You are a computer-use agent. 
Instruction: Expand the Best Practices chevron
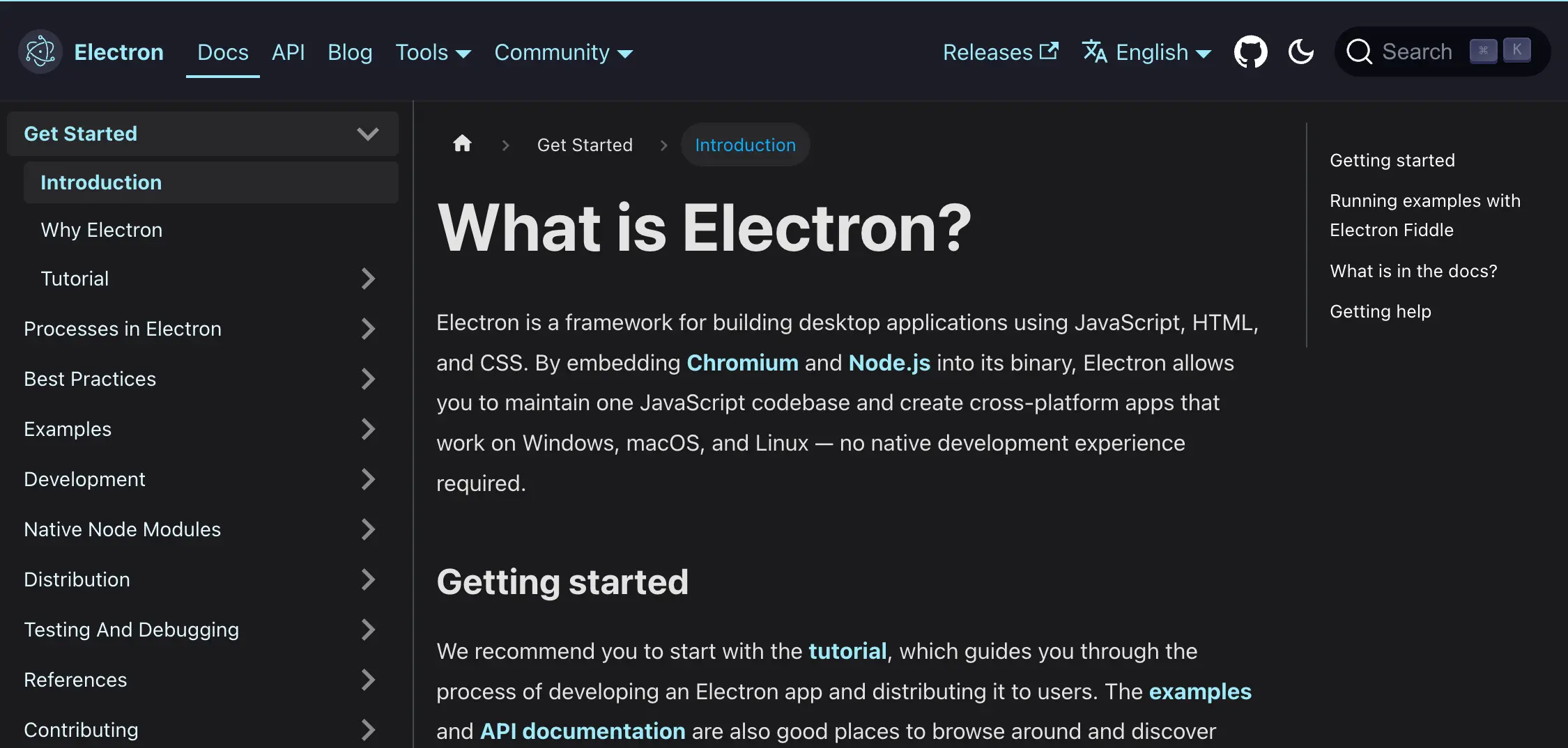[x=368, y=379]
